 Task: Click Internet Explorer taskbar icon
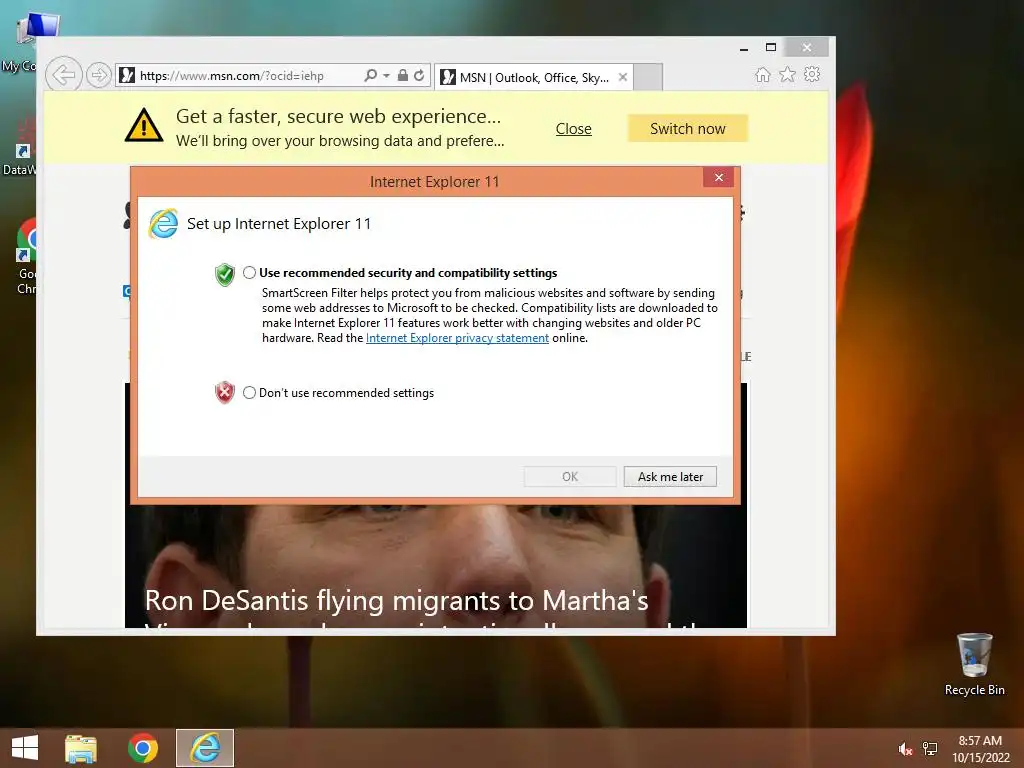click(205, 748)
